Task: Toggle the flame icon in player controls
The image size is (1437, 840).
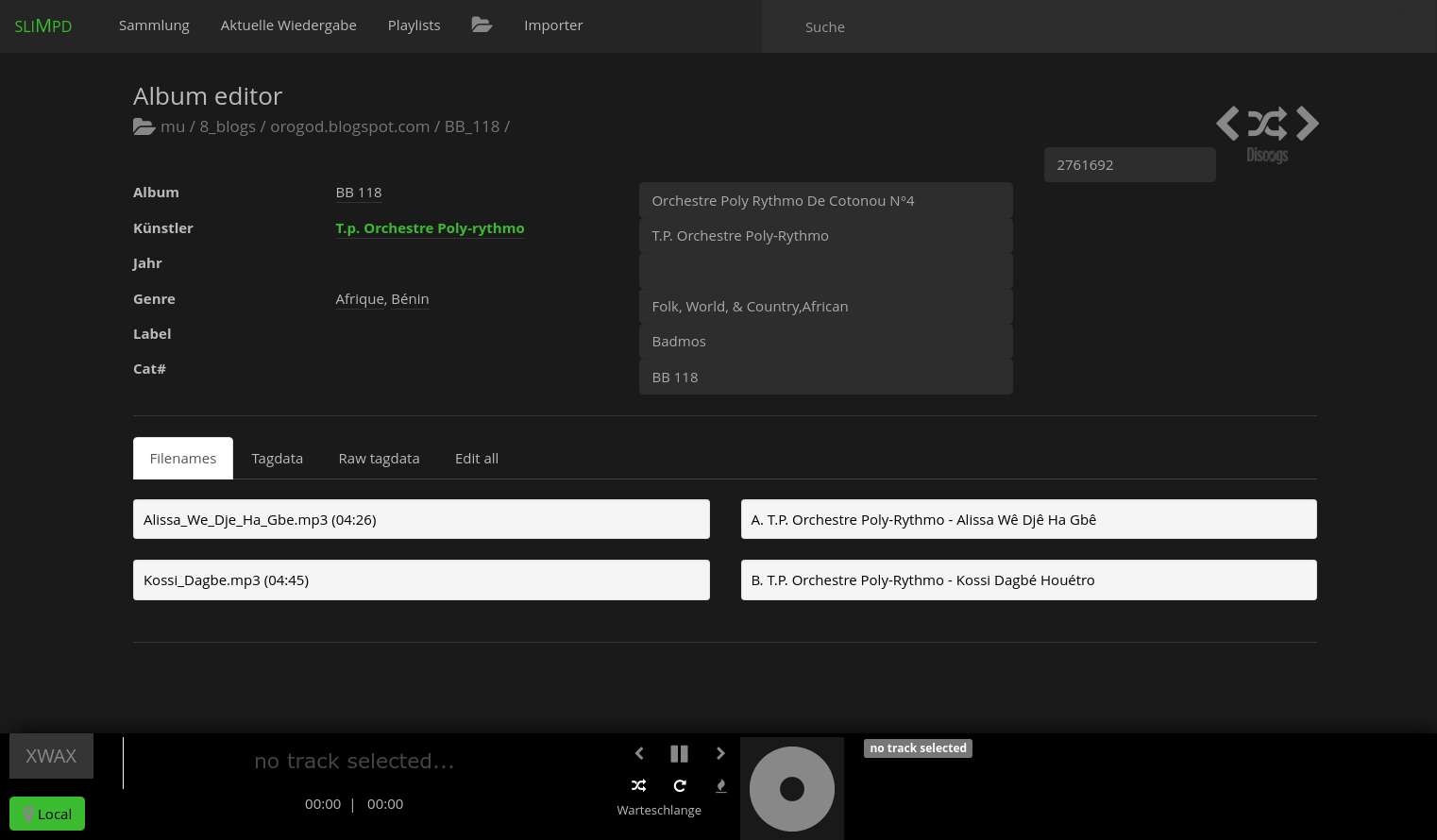Action: click(x=720, y=785)
